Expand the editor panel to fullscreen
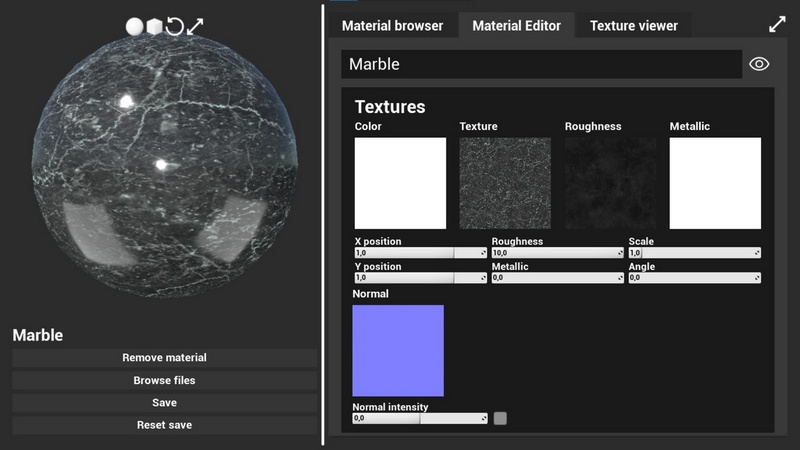 point(777,25)
